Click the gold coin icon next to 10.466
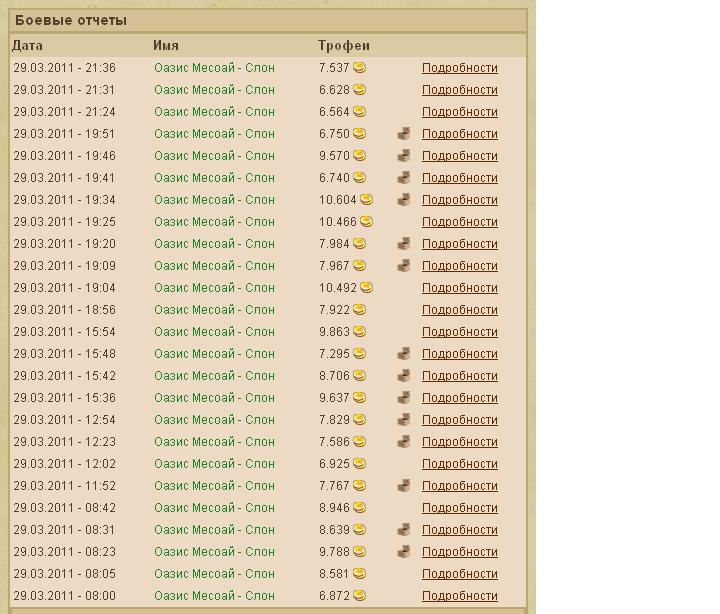The width and height of the screenshot is (720, 614). (x=366, y=222)
